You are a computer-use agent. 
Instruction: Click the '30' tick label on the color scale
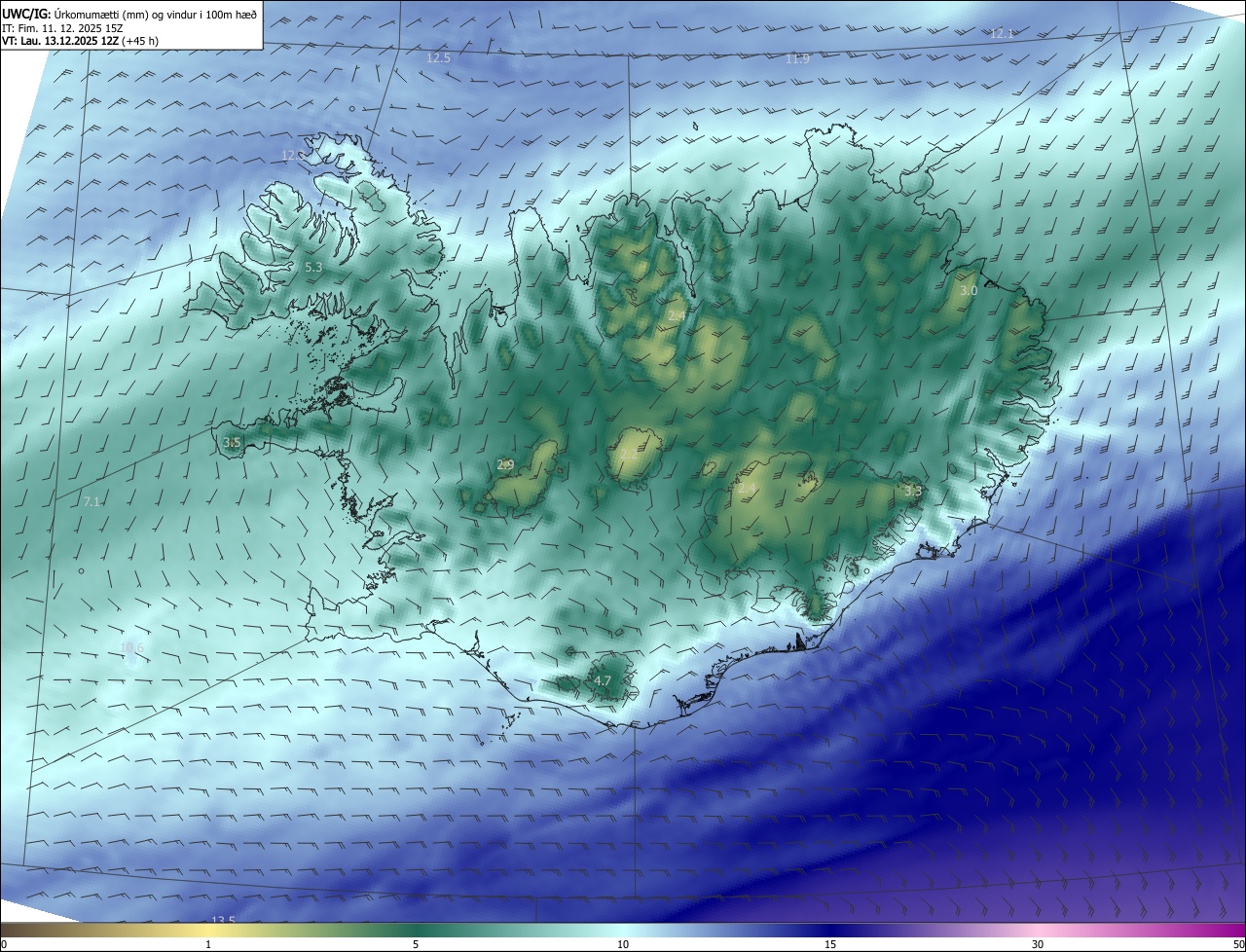click(x=1038, y=944)
